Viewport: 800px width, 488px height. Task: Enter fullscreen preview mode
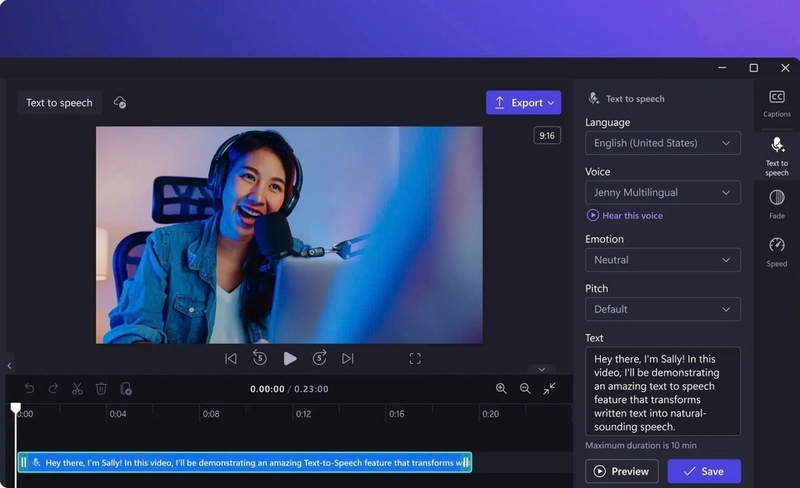(x=415, y=359)
